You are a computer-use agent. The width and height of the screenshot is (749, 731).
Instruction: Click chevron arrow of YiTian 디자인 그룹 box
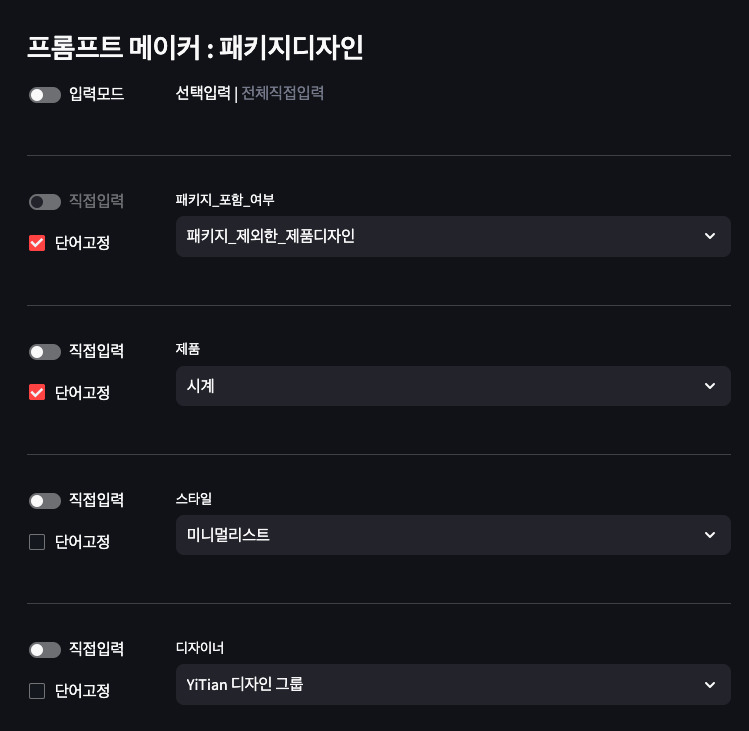click(710, 685)
